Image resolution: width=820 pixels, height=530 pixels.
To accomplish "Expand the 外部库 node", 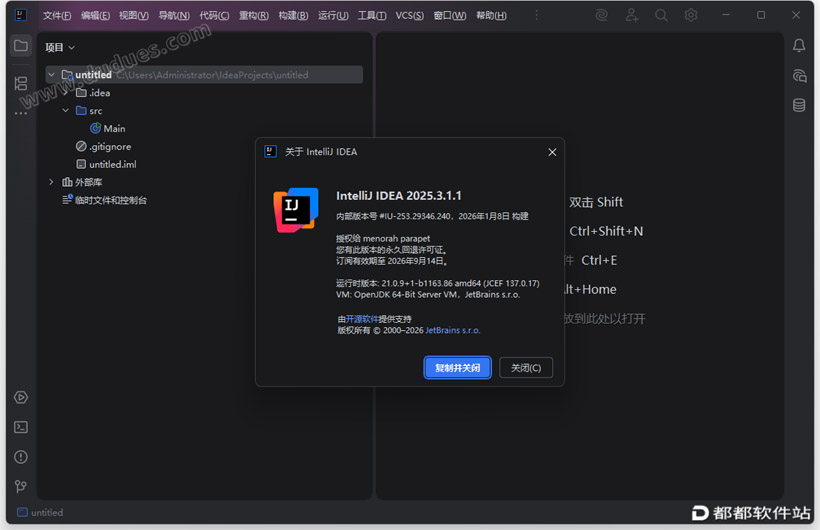I will point(51,182).
